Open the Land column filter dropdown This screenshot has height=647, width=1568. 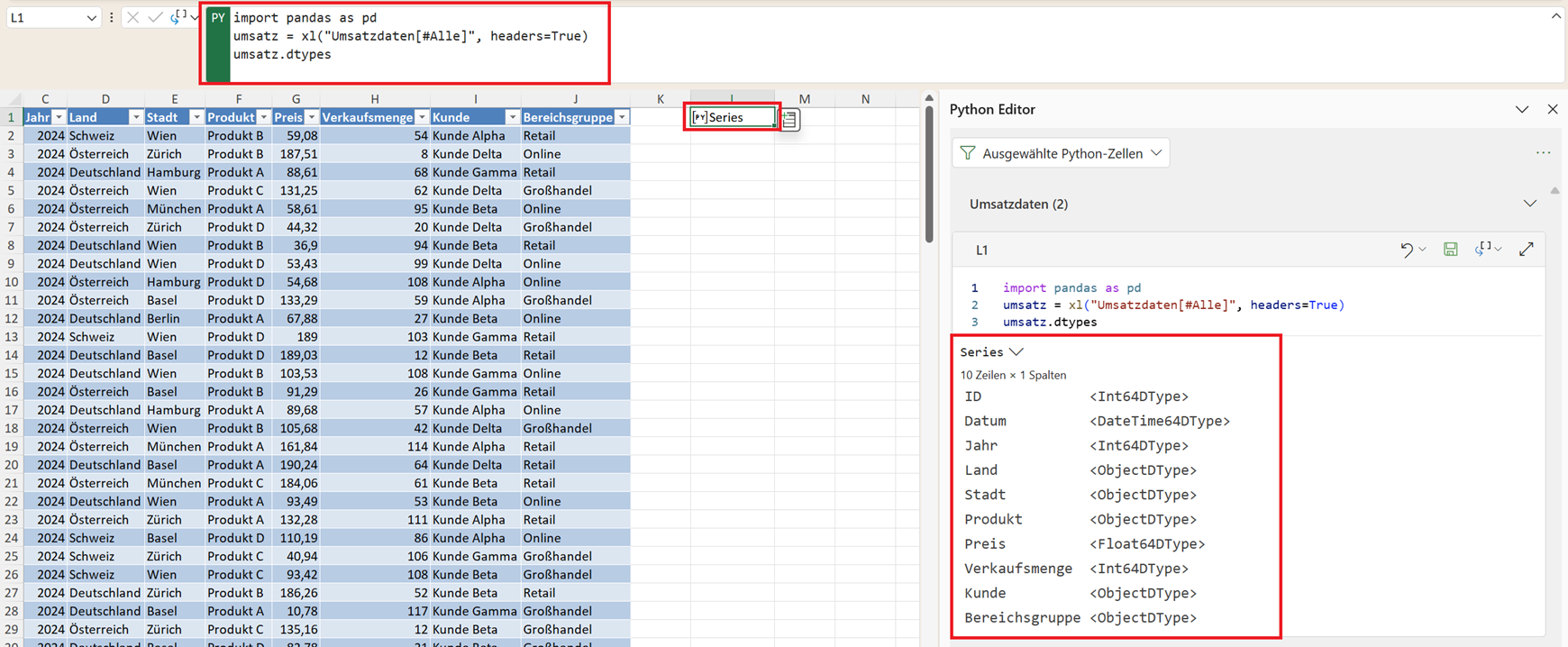click(x=135, y=118)
